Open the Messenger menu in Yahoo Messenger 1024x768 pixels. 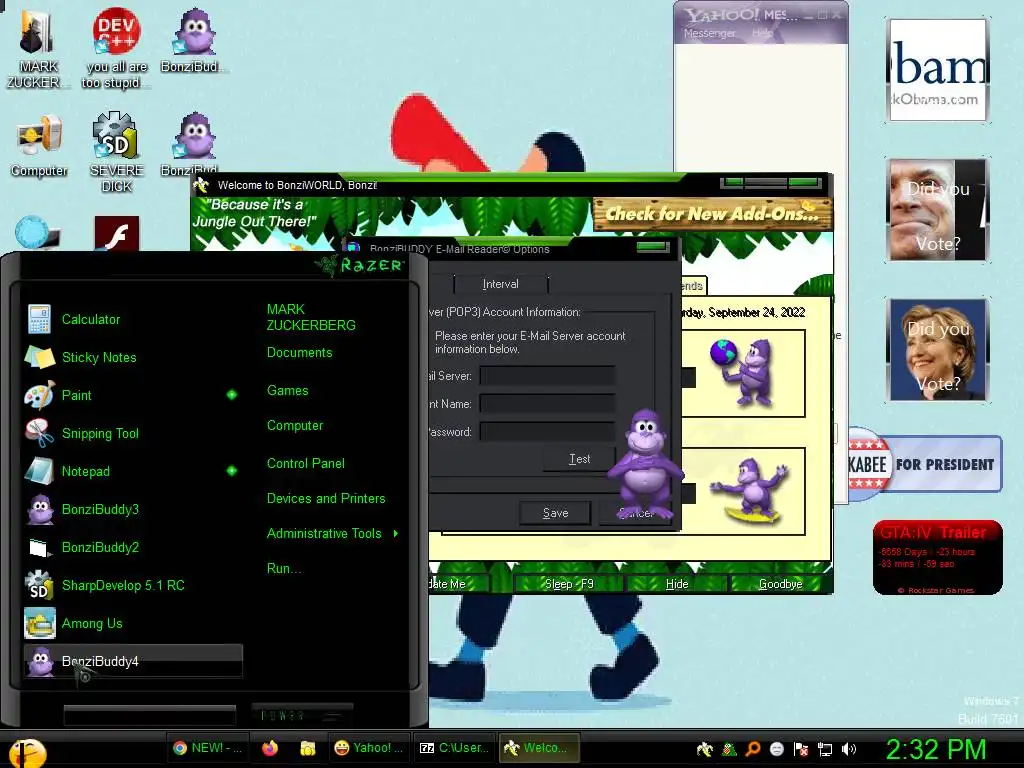coord(710,33)
